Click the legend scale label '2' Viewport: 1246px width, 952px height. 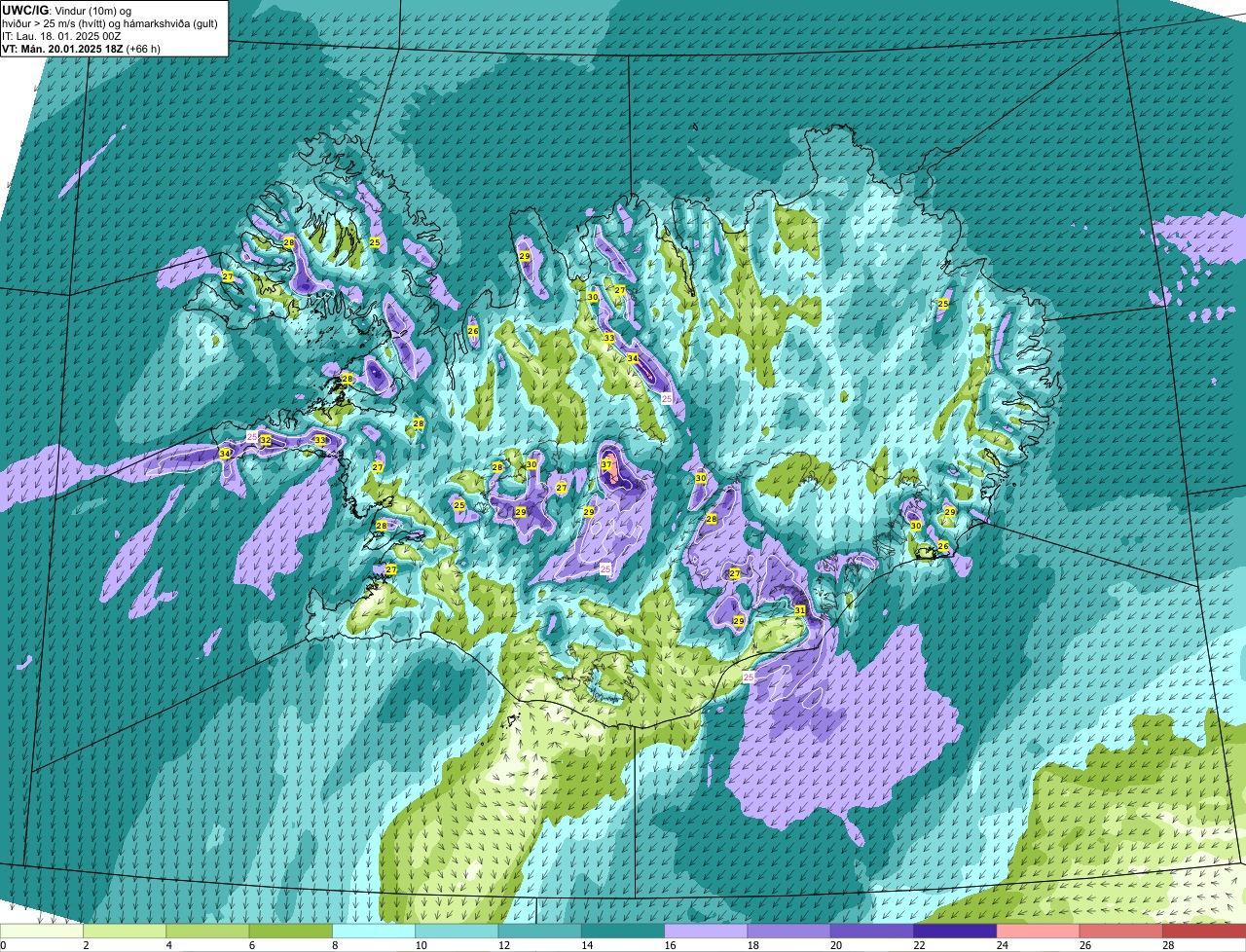[86, 945]
